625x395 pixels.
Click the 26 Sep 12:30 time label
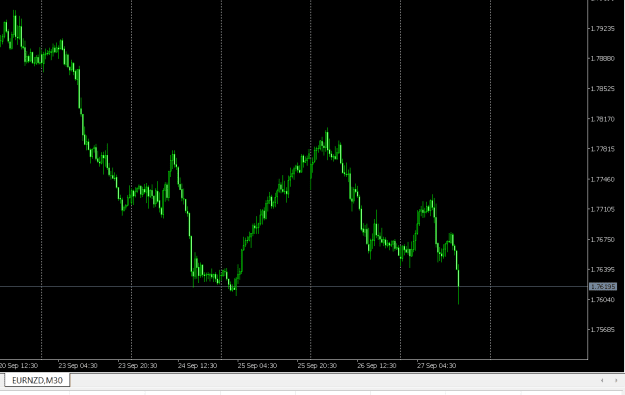pyautogui.click(x=377, y=366)
